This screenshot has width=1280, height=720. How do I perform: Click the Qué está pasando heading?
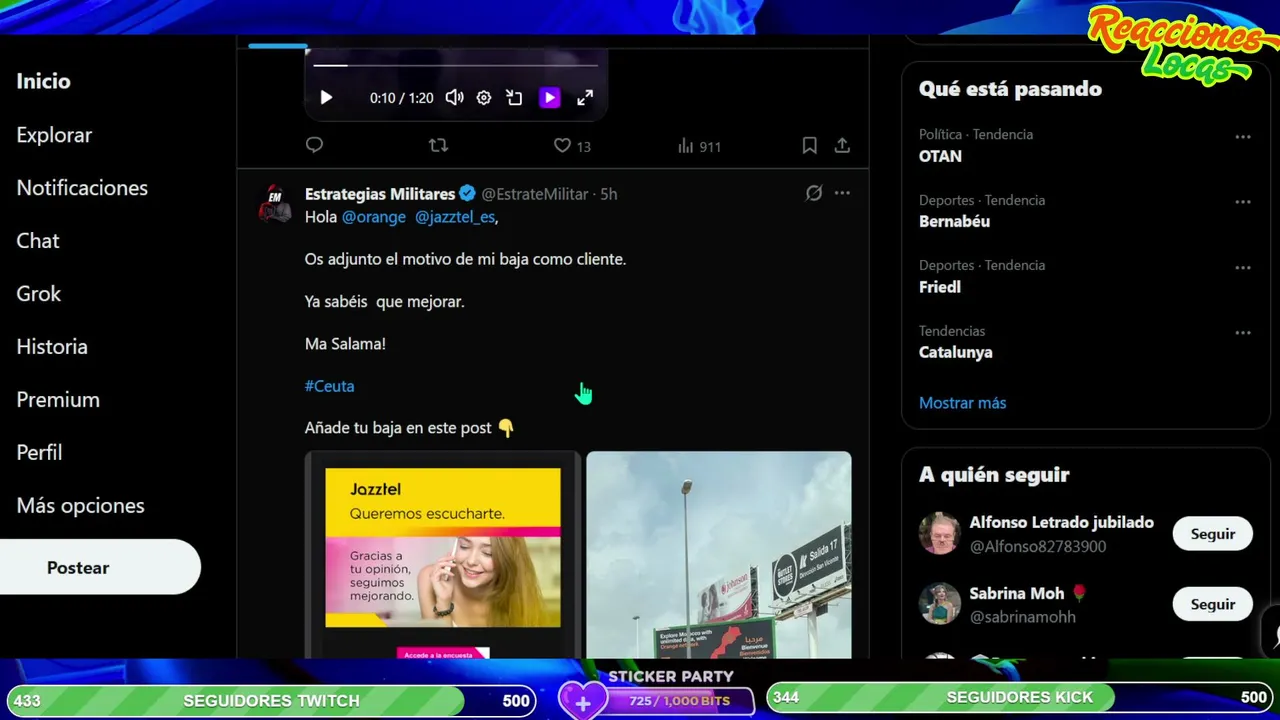(1010, 89)
